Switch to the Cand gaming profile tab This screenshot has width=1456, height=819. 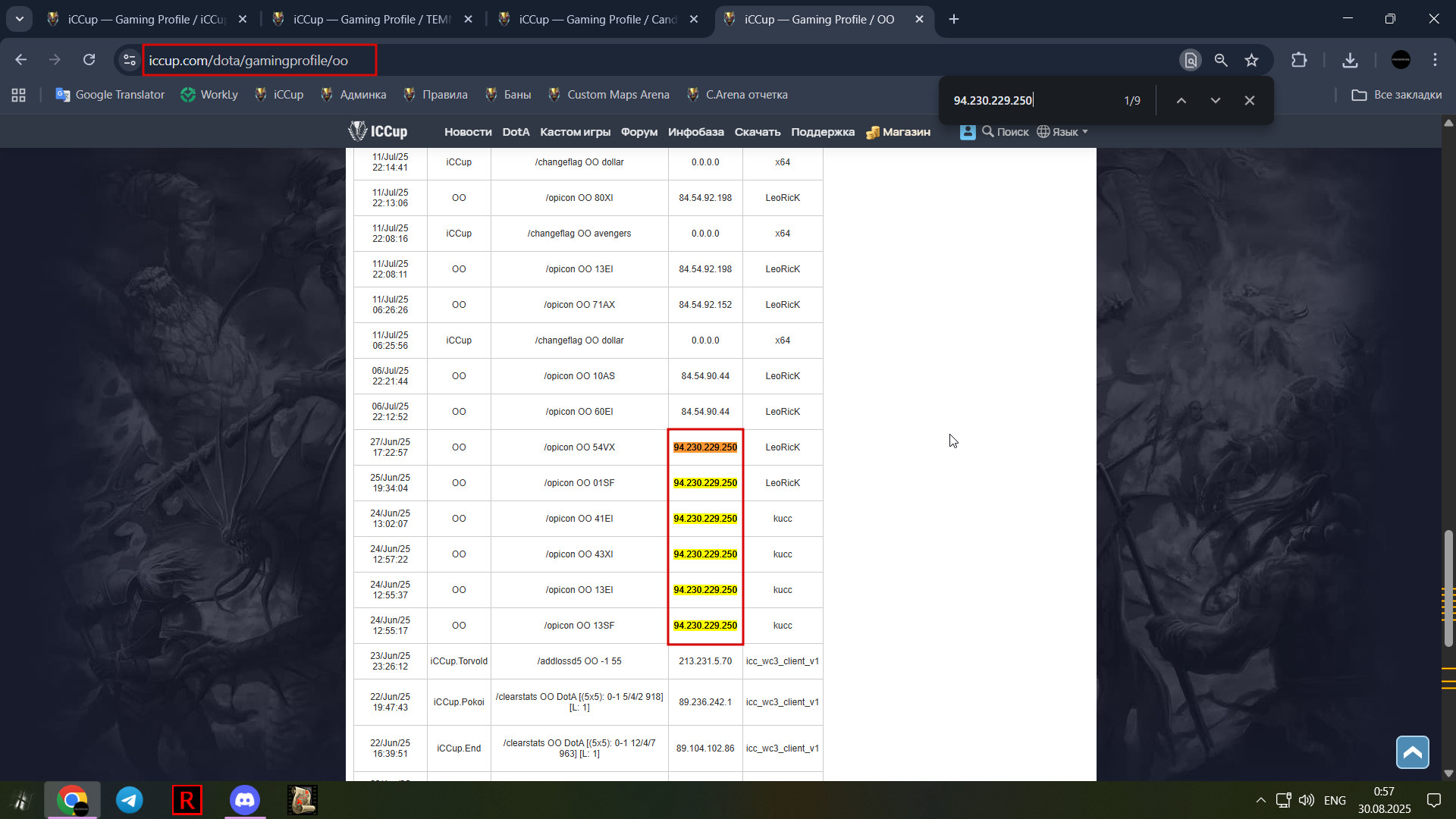click(x=598, y=19)
